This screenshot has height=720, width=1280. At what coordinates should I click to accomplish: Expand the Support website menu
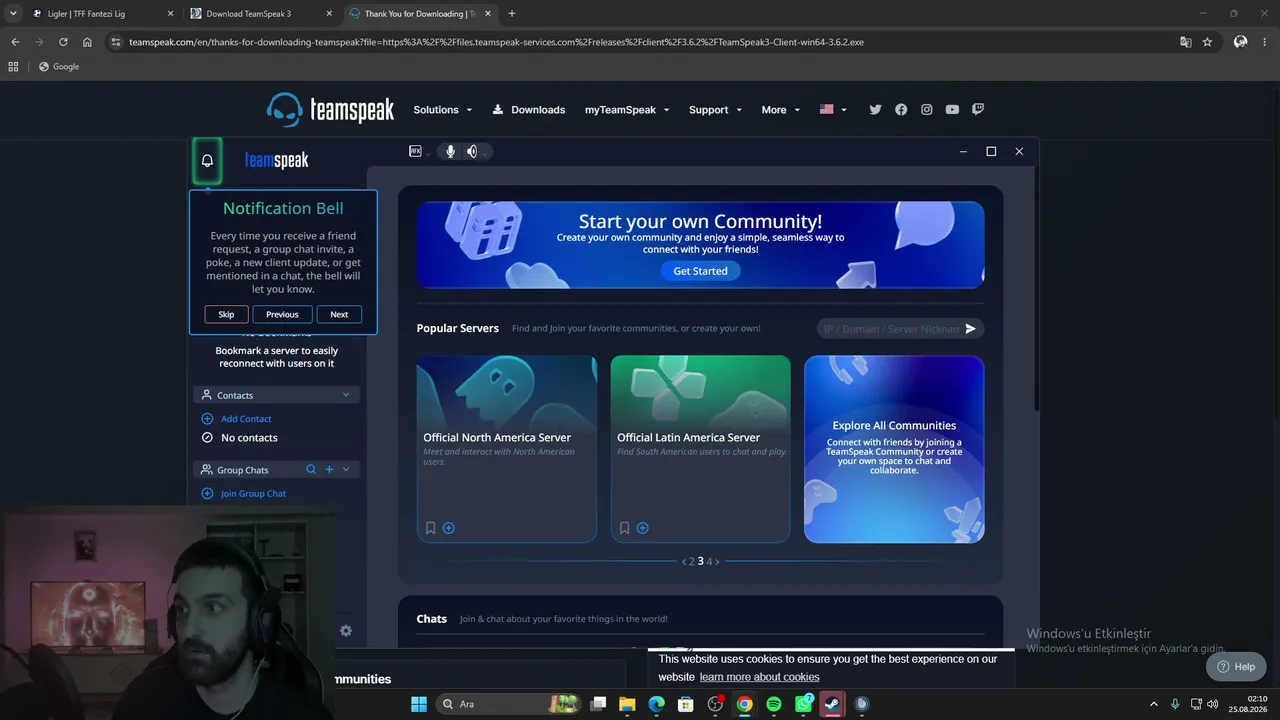pyautogui.click(x=715, y=110)
